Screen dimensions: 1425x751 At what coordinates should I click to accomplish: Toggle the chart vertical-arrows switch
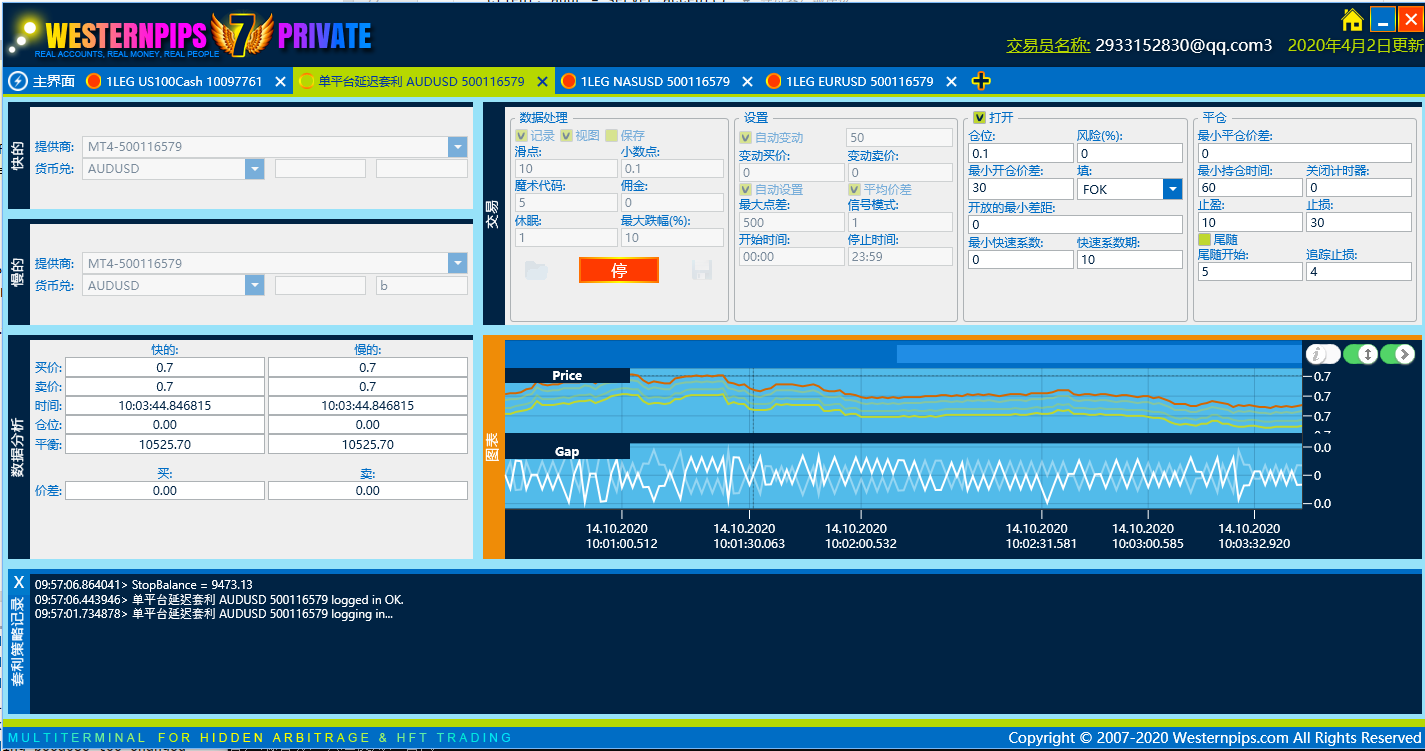1360,354
